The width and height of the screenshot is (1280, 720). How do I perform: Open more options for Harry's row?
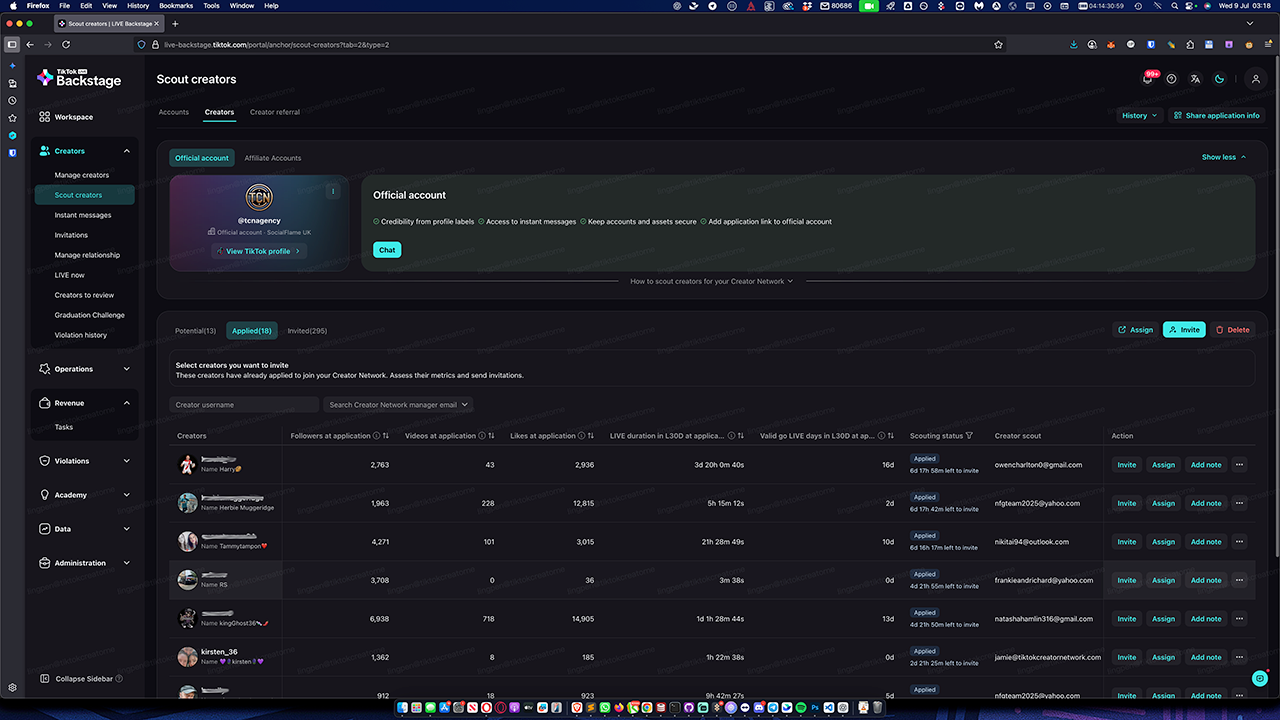click(1240, 464)
